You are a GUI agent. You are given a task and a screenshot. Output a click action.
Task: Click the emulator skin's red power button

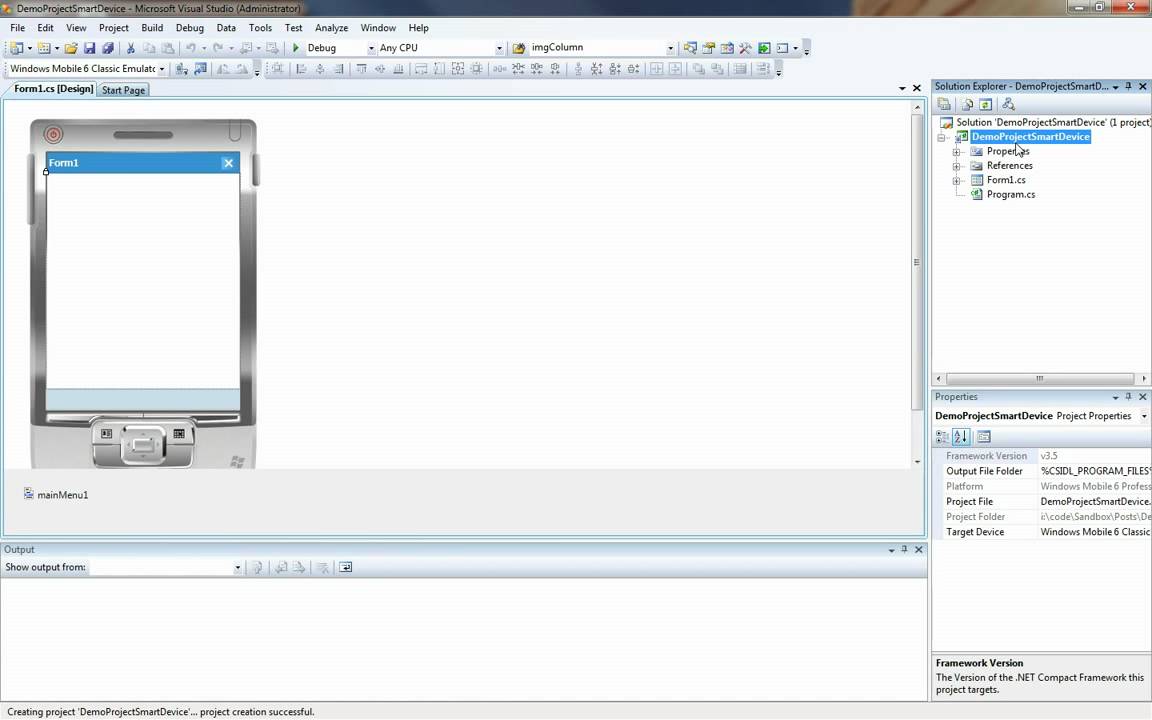tap(53, 134)
